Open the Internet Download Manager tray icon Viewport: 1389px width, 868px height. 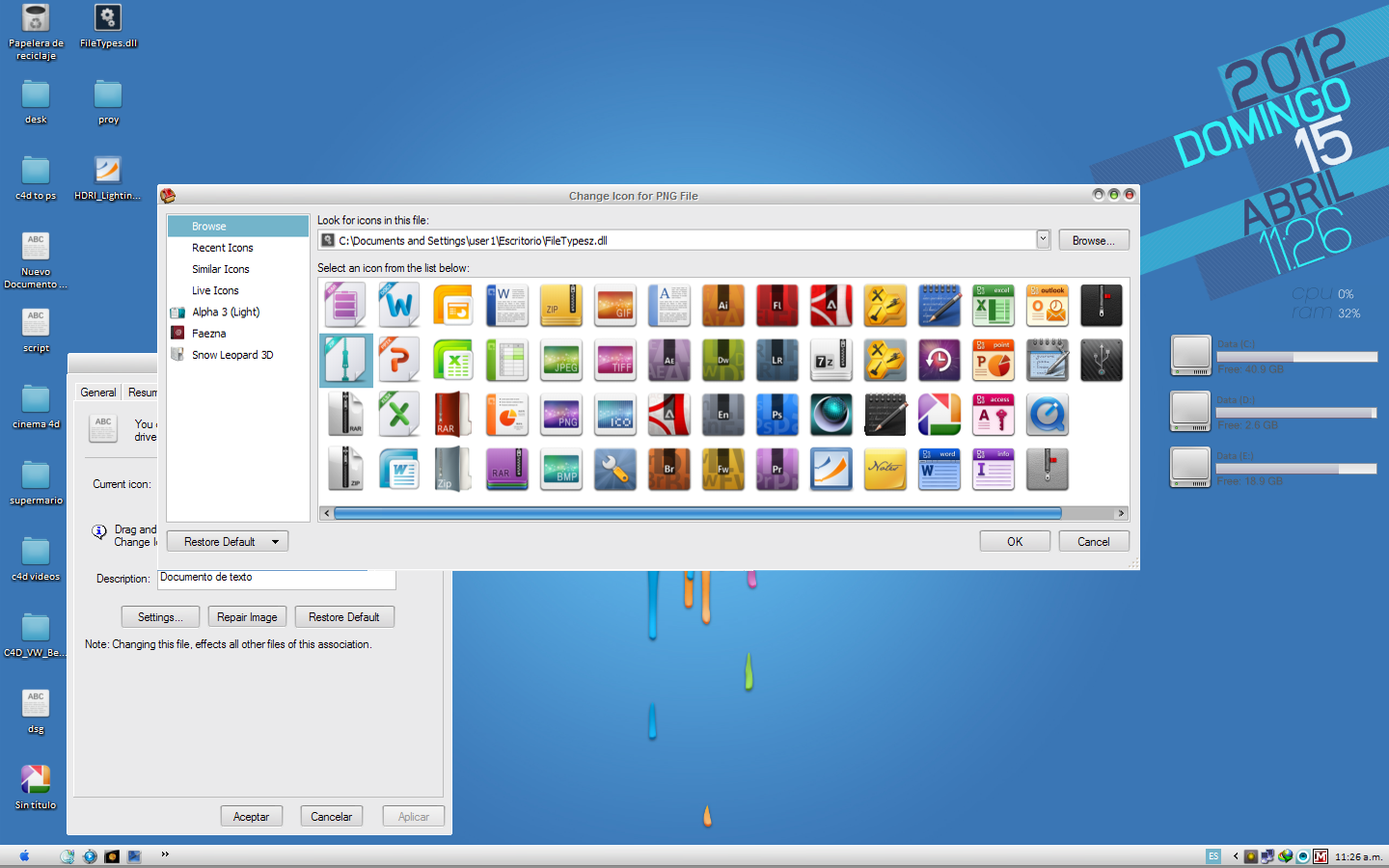pos(1286,856)
